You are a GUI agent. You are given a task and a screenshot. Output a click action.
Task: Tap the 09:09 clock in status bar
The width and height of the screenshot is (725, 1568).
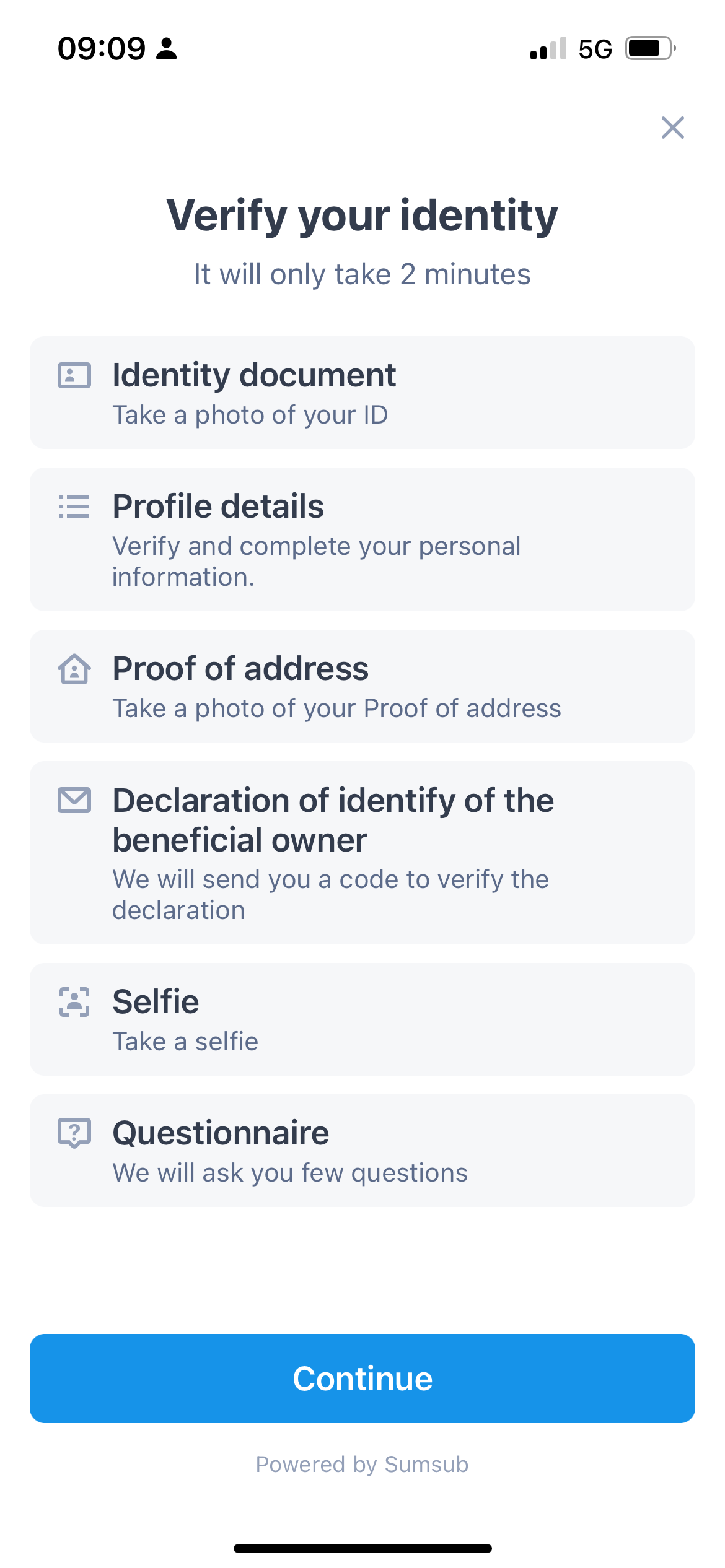[x=102, y=49]
